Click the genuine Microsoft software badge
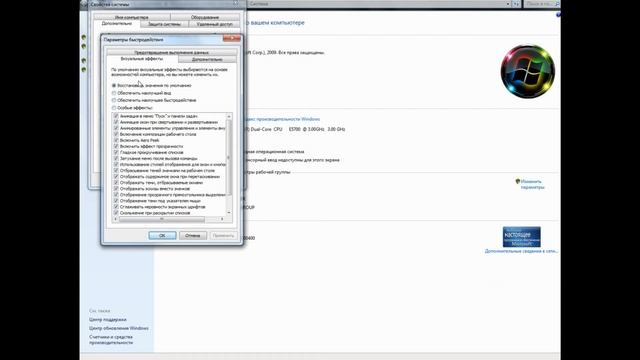The width and height of the screenshot is (640, 360). click(522, 237)
